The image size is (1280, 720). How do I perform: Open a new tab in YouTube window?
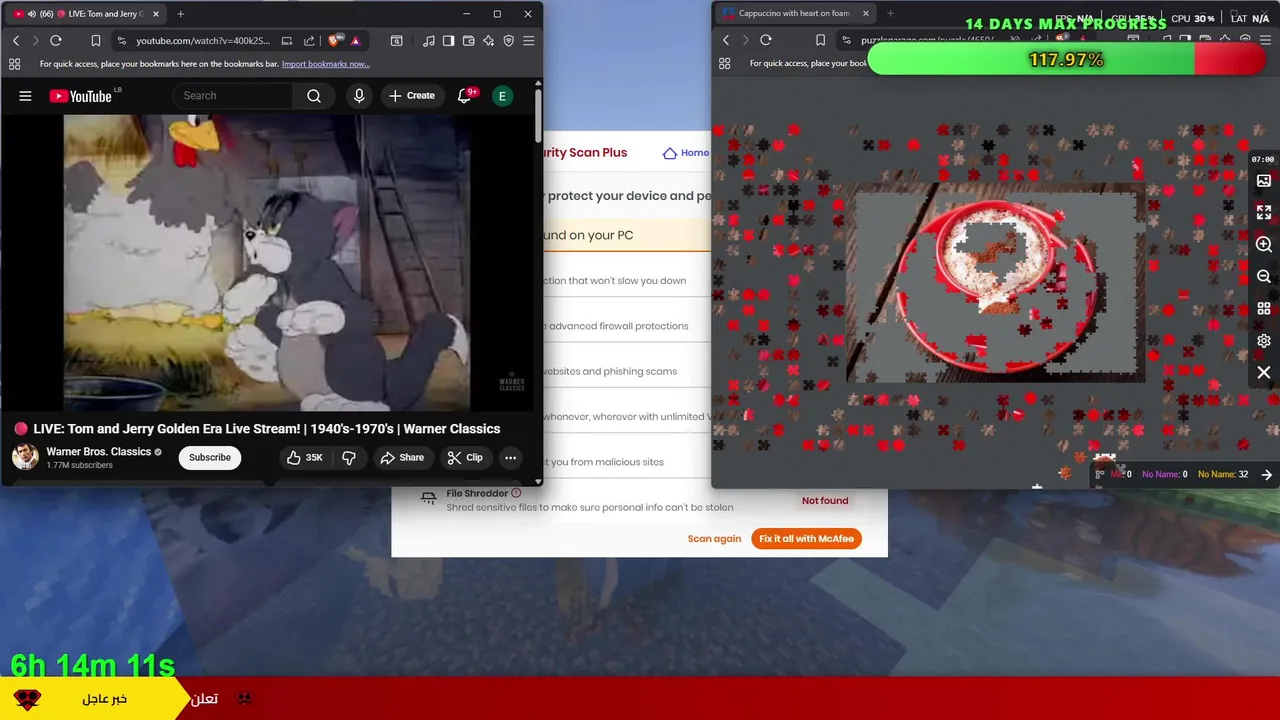click(180, 14)
